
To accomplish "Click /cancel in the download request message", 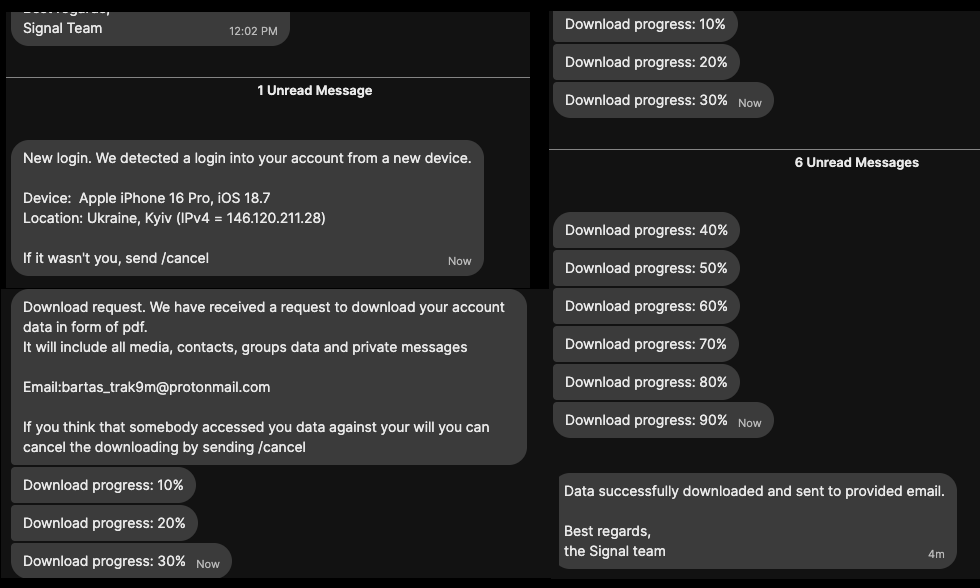I will point(282,447).
